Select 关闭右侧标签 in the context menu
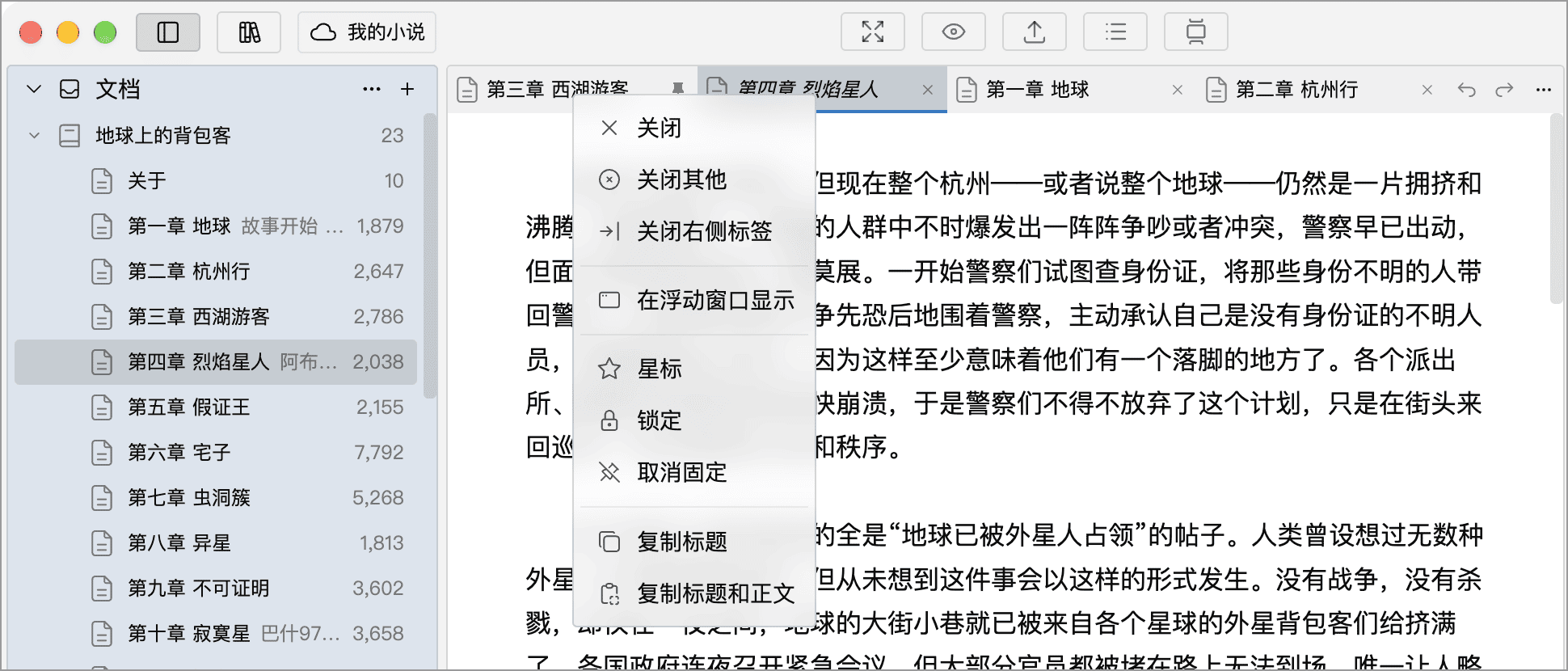Screen dimensions: 1568x671 pos(694,231)
